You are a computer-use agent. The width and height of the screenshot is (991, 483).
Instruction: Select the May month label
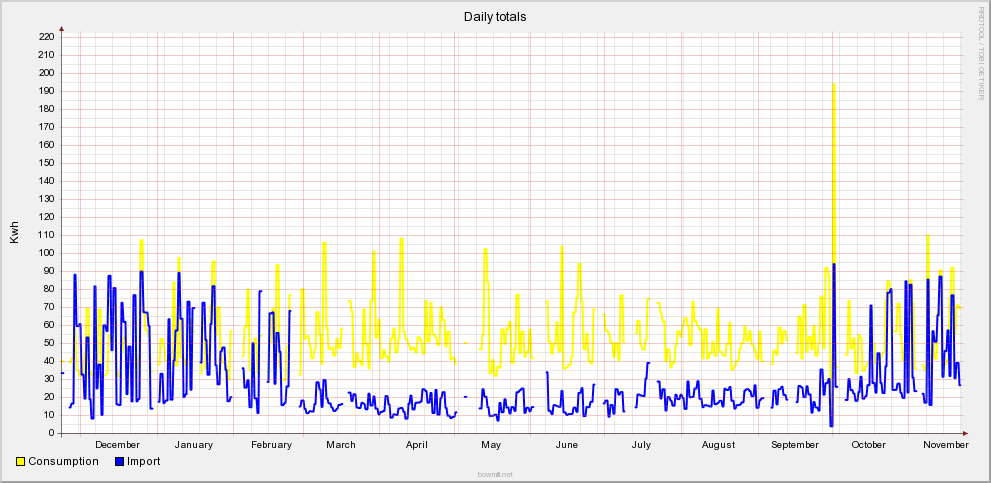491,445
